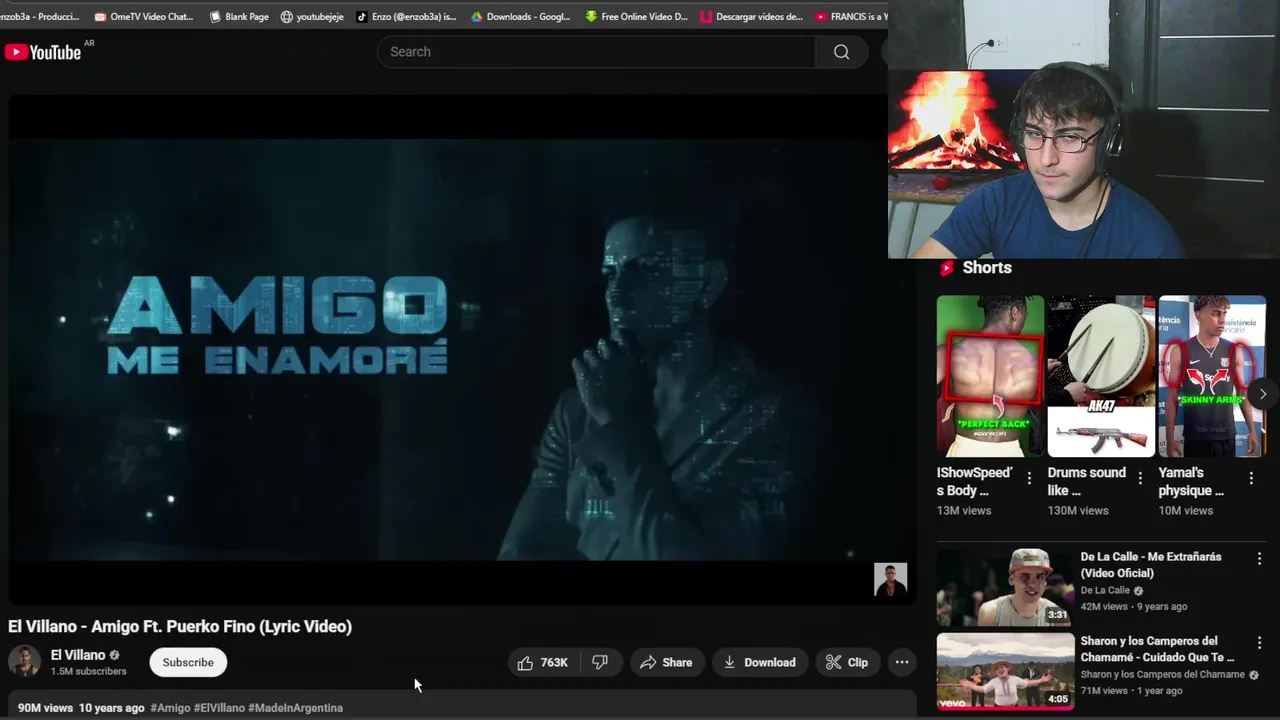Image resolution: width=1280 pixels, height=720 pixels.
Task: Open options for Sharon y los Camperos video
Action: 1259,643
